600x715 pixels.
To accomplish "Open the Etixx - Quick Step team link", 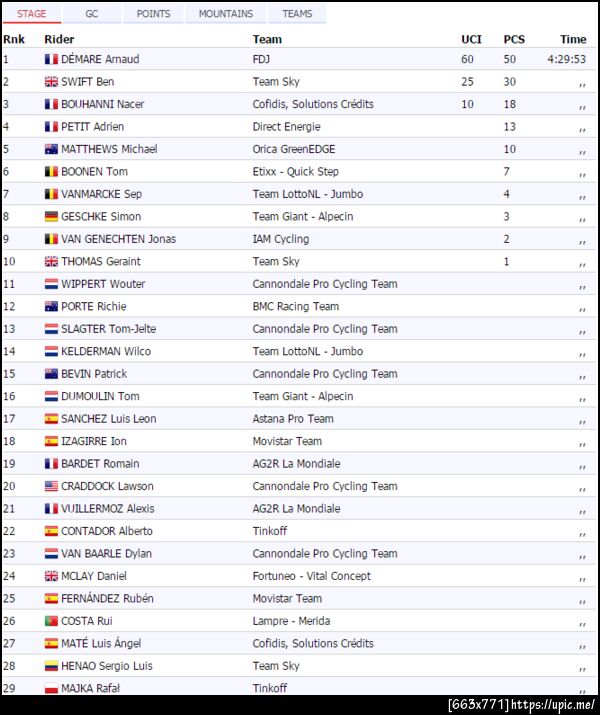I will (295, 172).
